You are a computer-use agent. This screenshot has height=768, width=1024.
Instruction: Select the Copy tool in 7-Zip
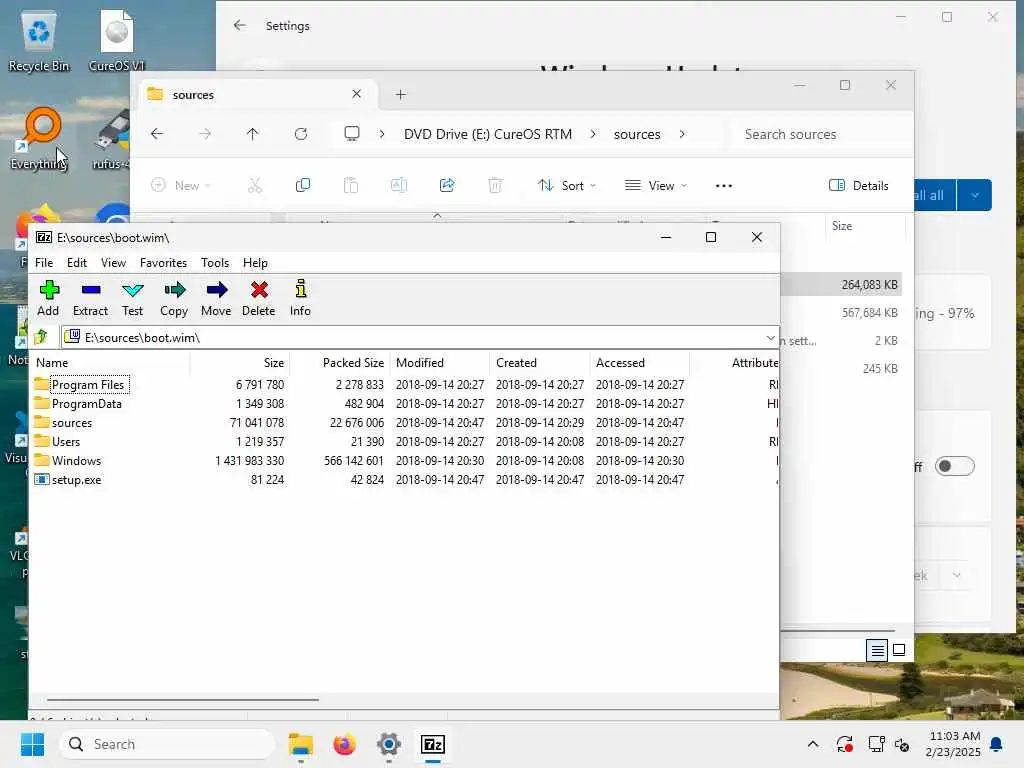coord(174,298)
